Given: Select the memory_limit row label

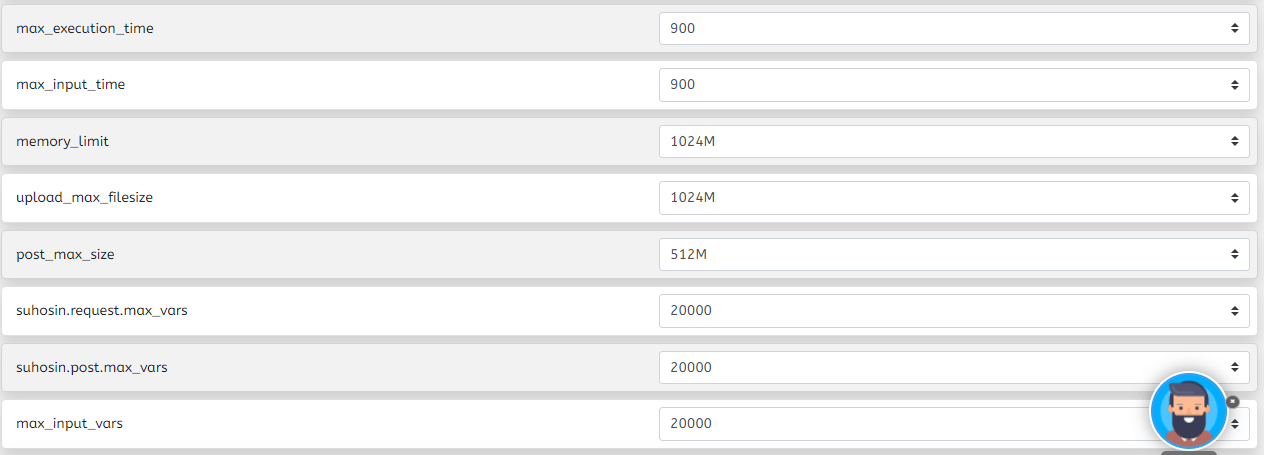Looking at the screenshot, I should click(62, 141).
